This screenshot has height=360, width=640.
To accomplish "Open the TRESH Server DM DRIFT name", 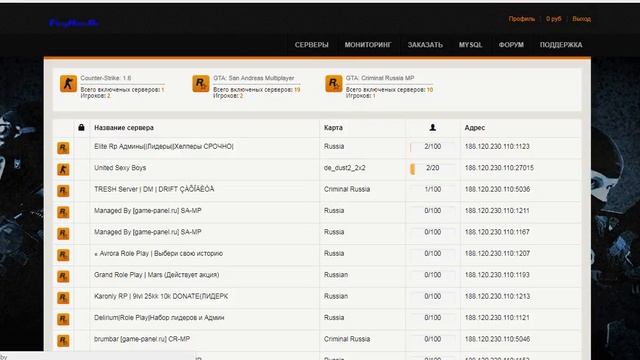I will [x=154, y=189].
